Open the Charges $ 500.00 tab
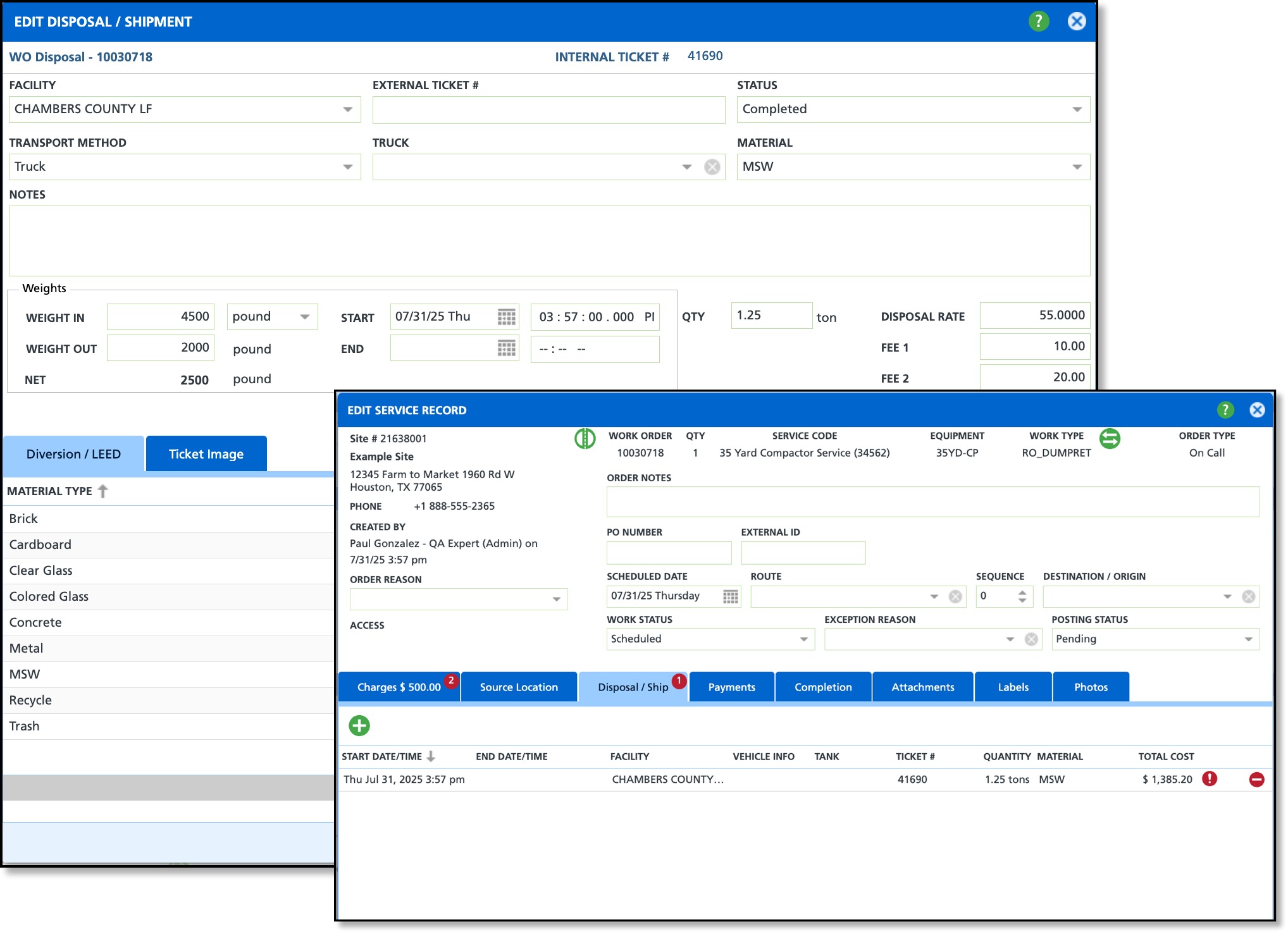This screenshot has height=941, width=1288. 399,687
